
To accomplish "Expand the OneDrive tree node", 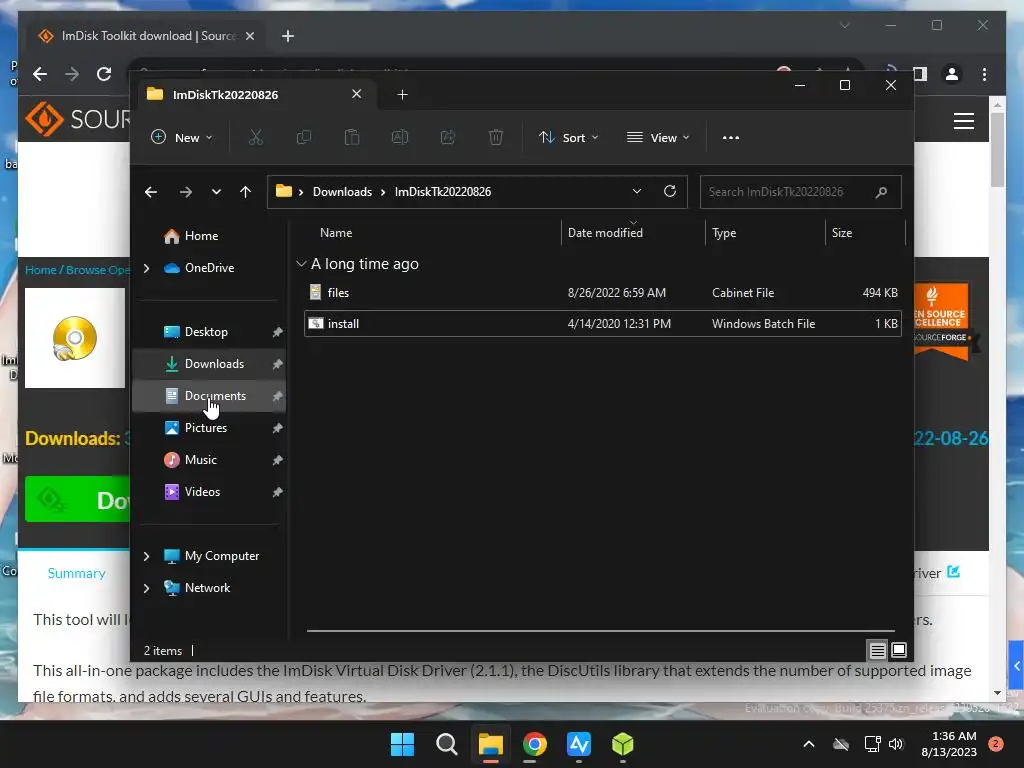I will 146,268.
